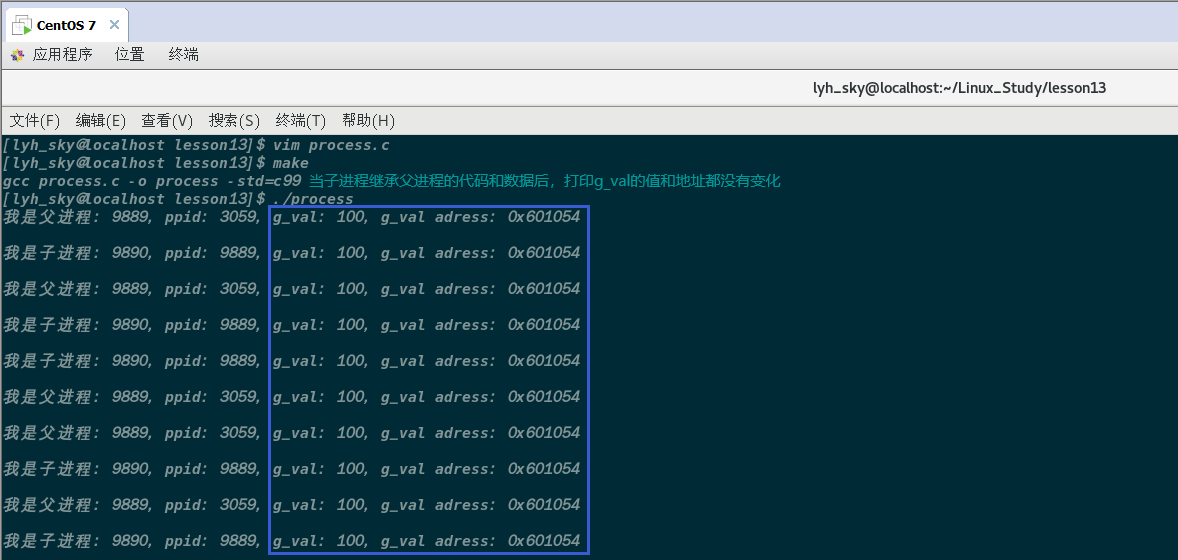This screenshot has width=1178, height=560.
Task: Open the 帮助(H) menu
Action: click(368, 121)
